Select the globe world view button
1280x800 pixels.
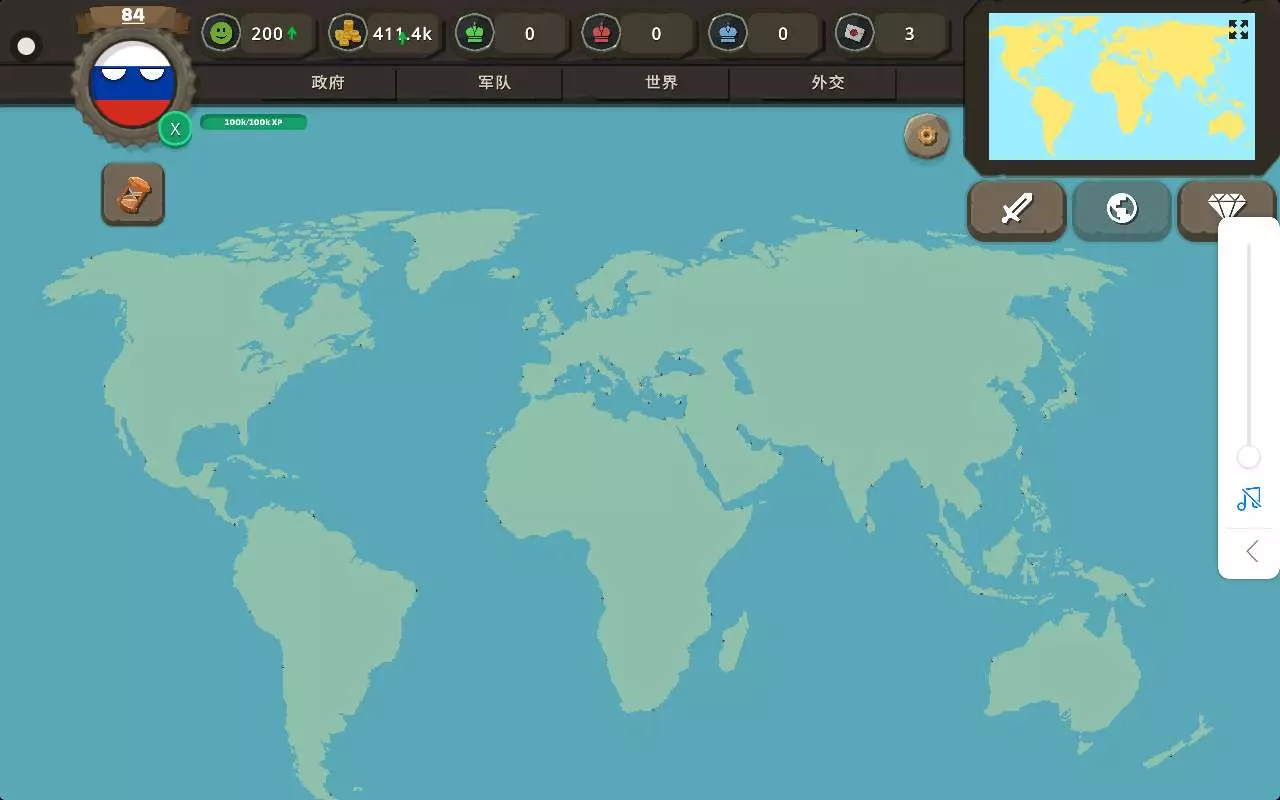1121,209
